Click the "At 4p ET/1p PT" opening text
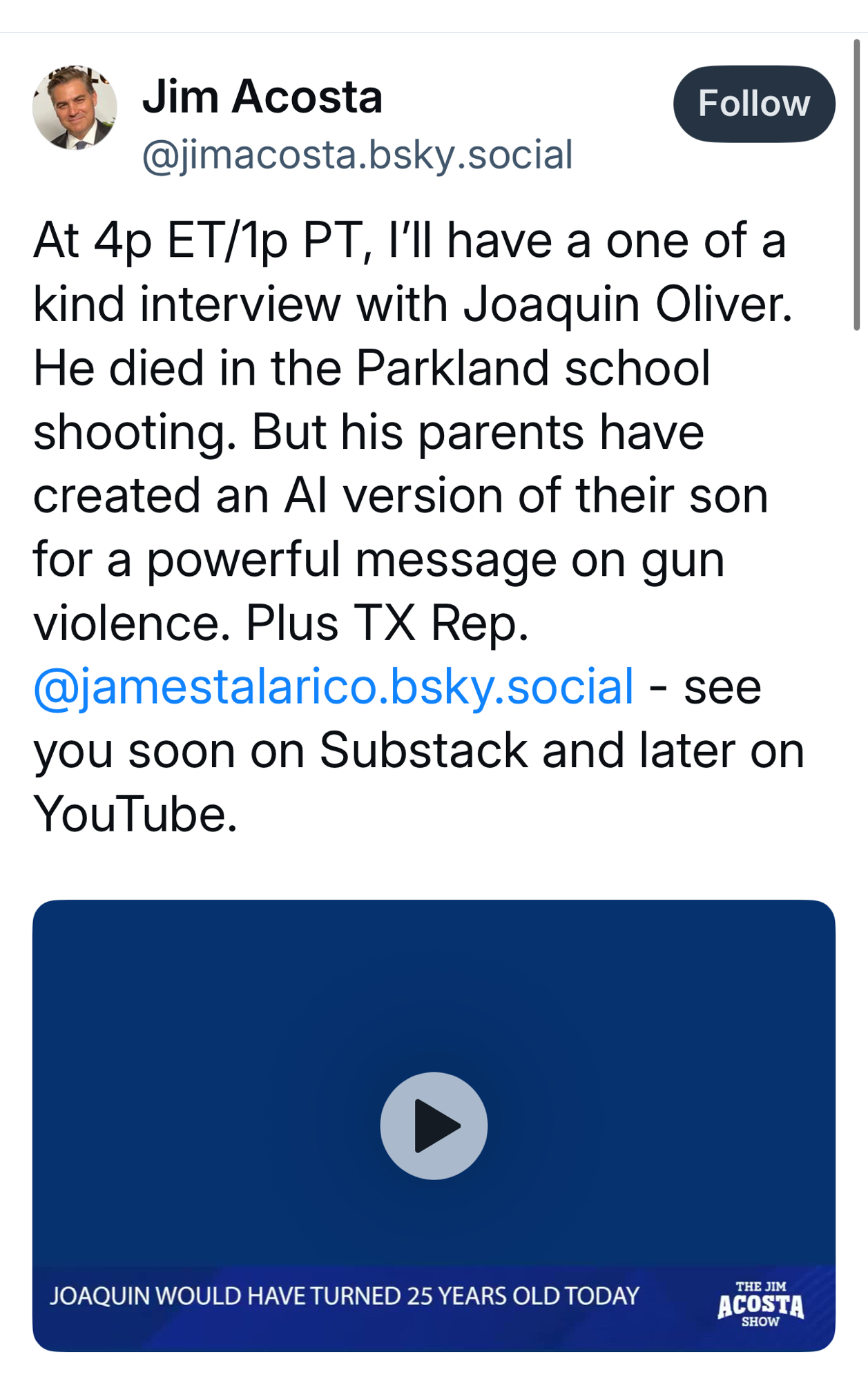This screenshot has height=1381, width=868. pyautogui.click(x=196, y=241)
